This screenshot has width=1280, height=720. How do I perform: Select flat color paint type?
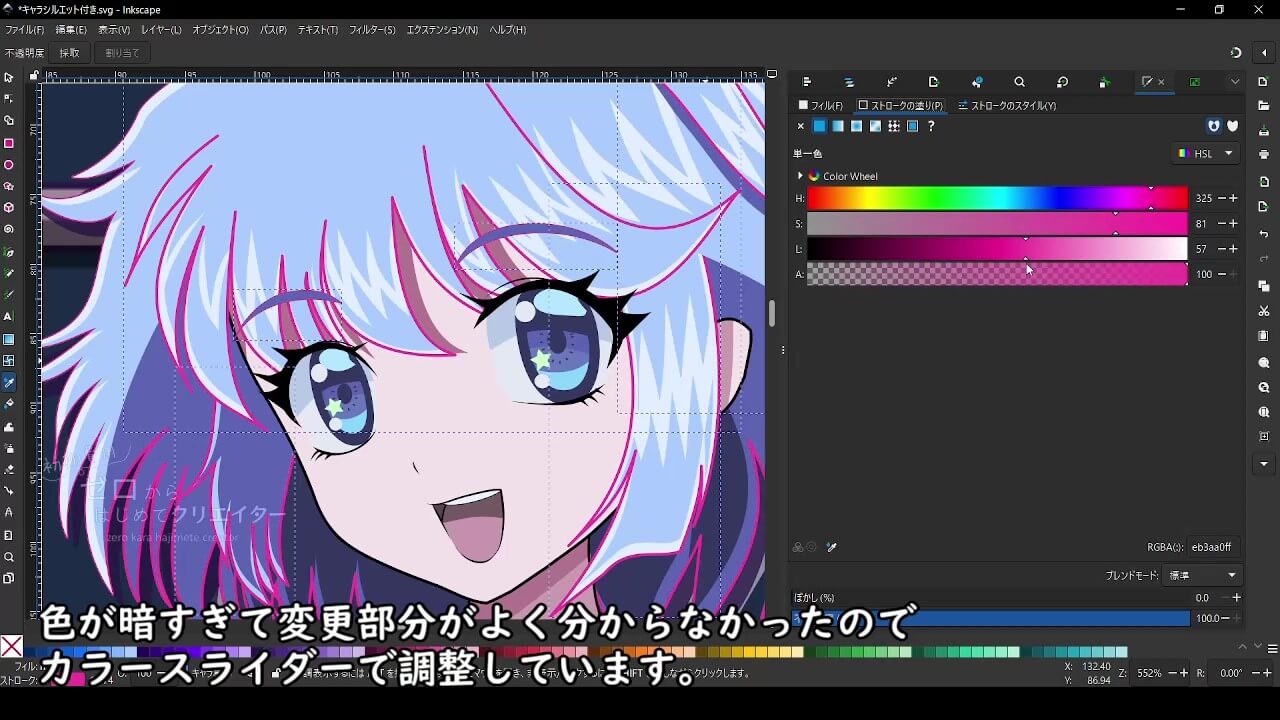pyautogui.click(x=819, y=126)
